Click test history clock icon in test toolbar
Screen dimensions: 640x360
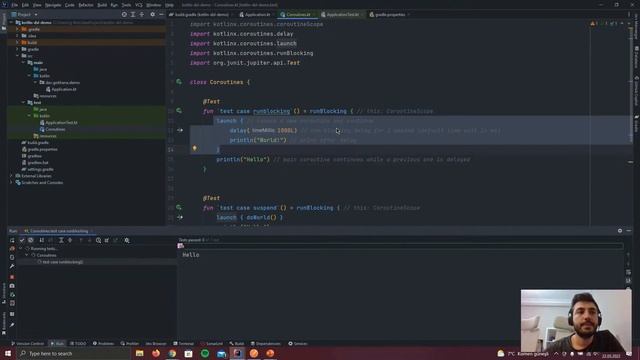coord(98,240)
